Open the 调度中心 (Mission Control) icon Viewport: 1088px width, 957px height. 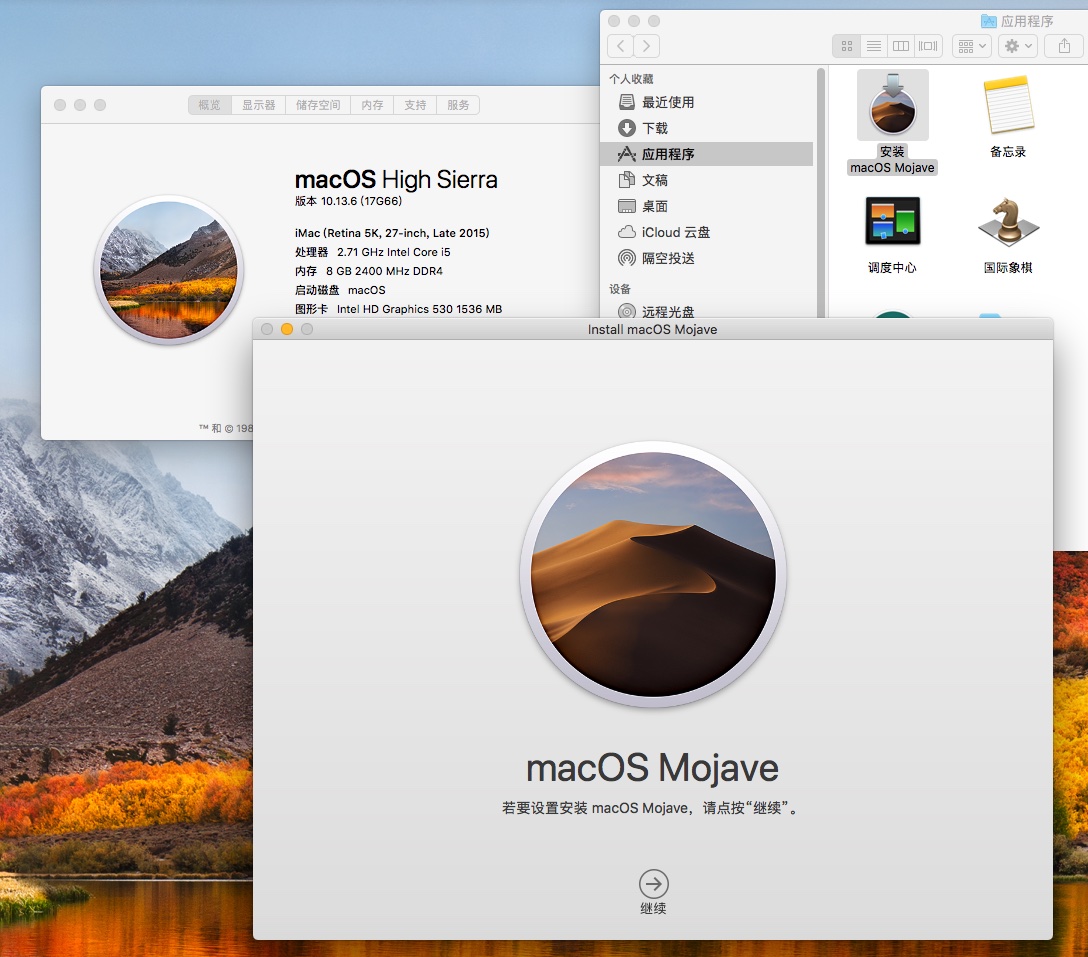tap(891, 220)
